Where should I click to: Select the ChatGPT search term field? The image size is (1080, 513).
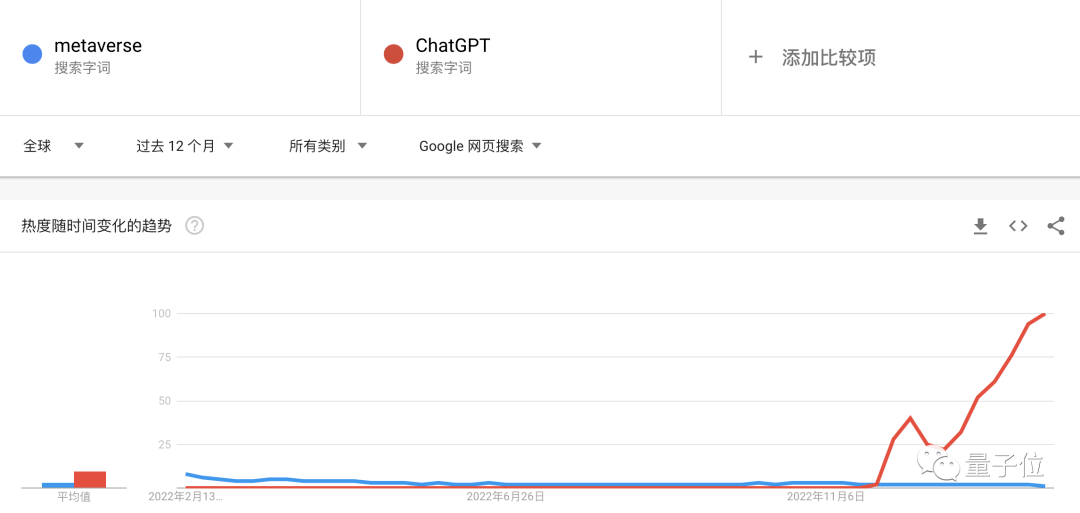pyautogui.click(x=541, y=57)
